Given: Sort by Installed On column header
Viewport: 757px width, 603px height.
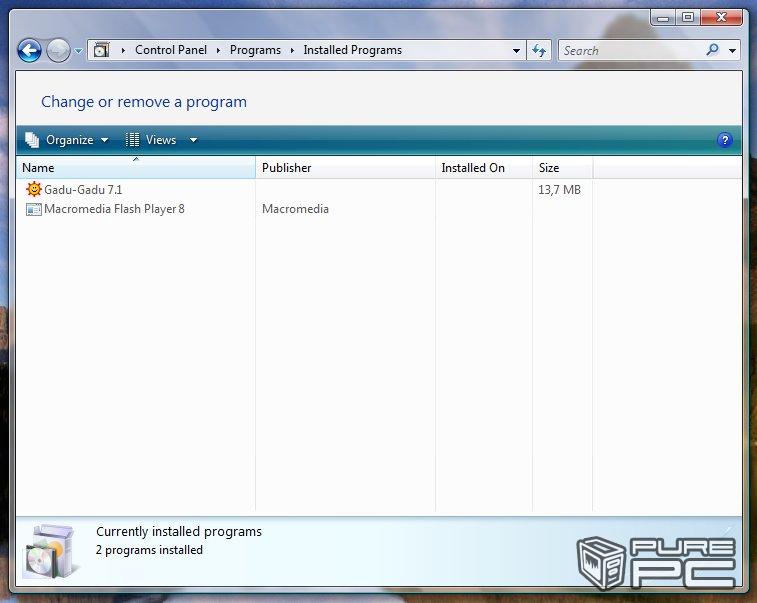Looking at the screenshot, I should [484, 168].
